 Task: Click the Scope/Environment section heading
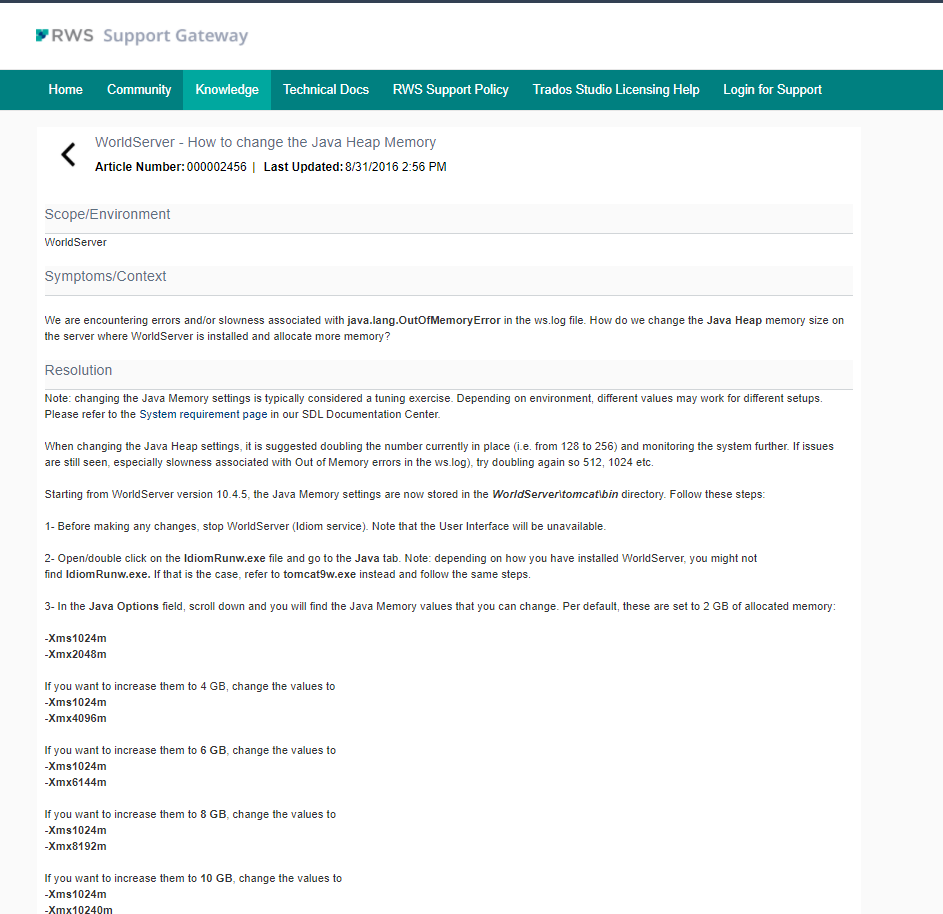pyautogui.click(x=107, y=215)
